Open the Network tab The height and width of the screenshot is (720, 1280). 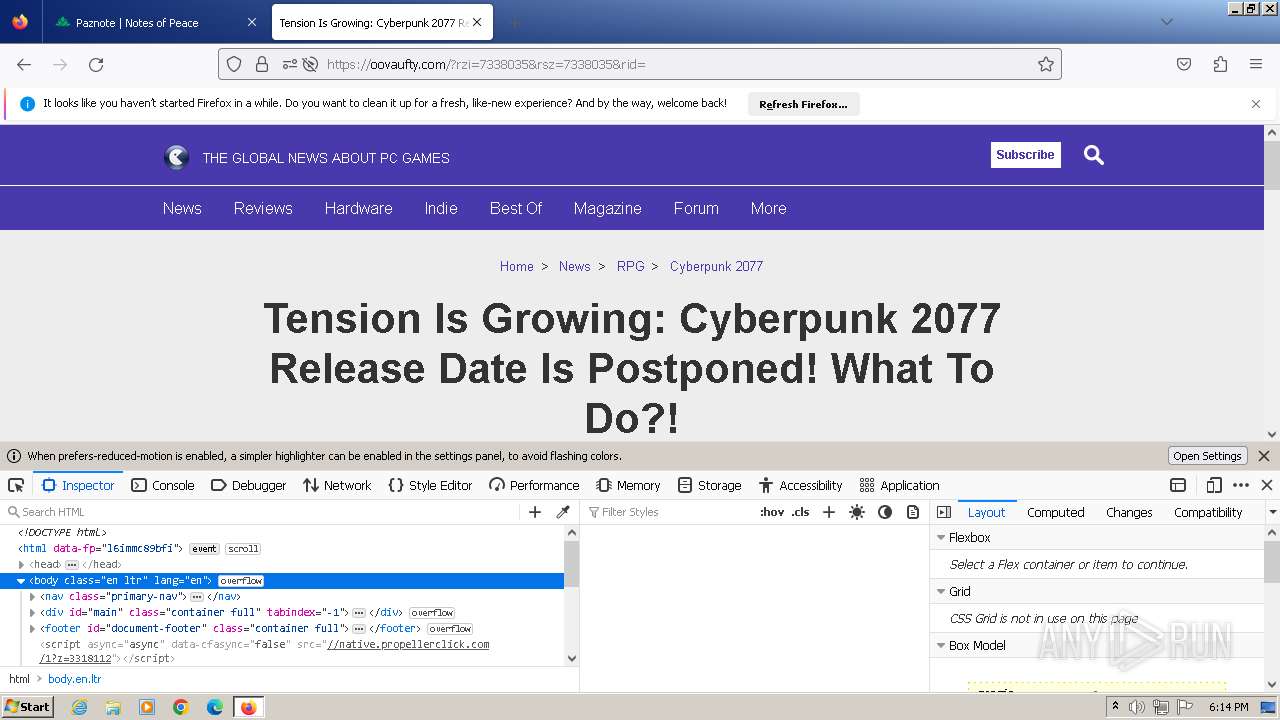pyautogui.click(x=337, y=485)
